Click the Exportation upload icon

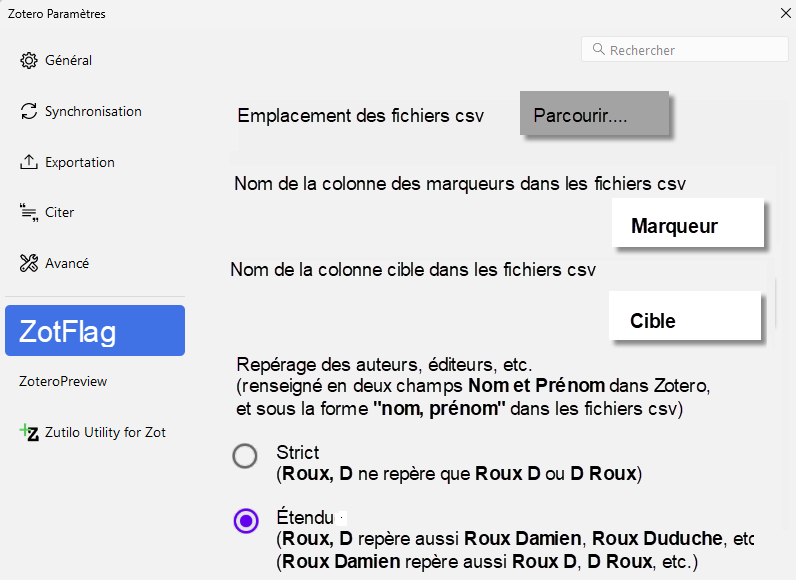(28, 162)
